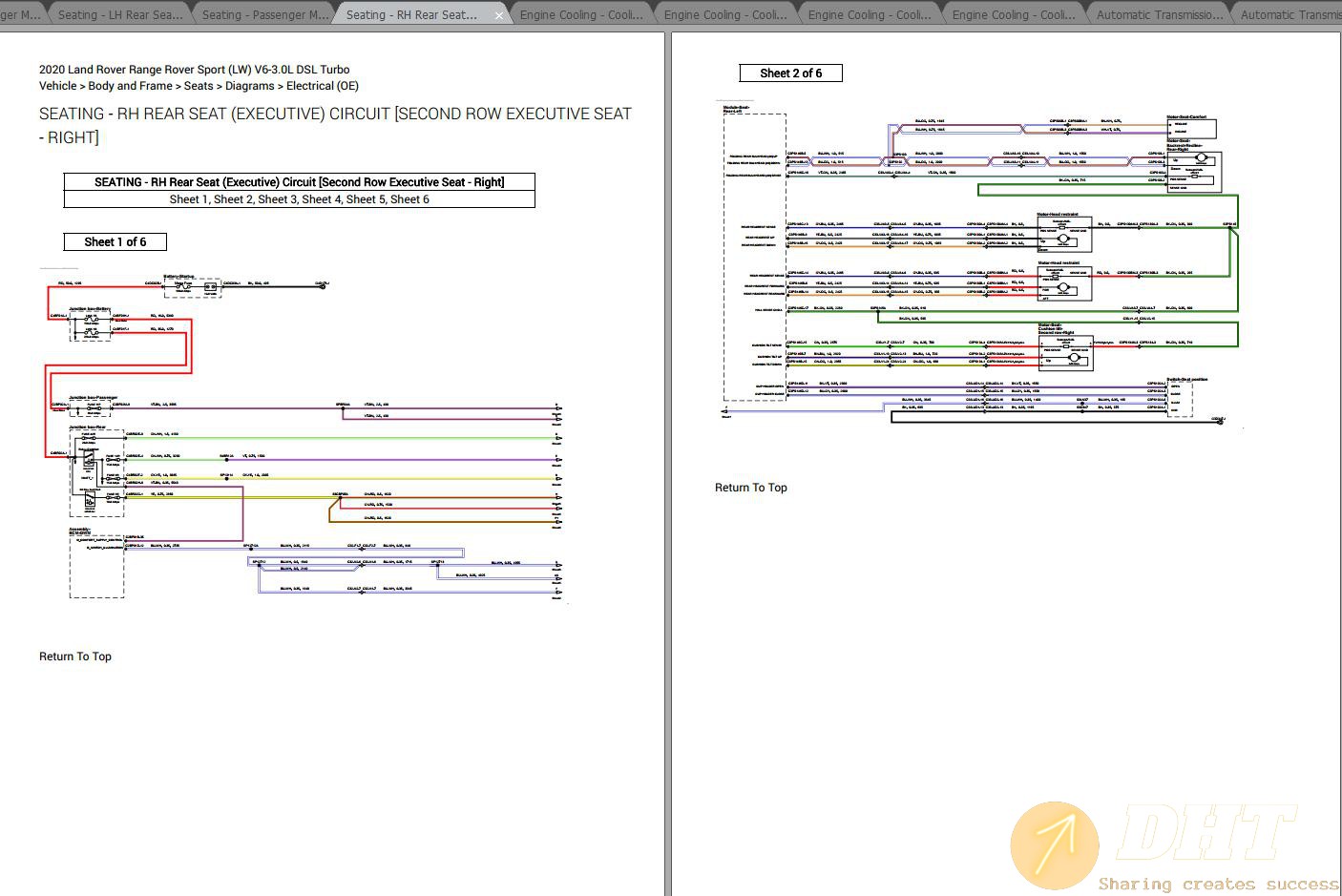Click Return To Top under Sheet 2 diagram
Screen dimensions: 1342x896
[751, 488]
